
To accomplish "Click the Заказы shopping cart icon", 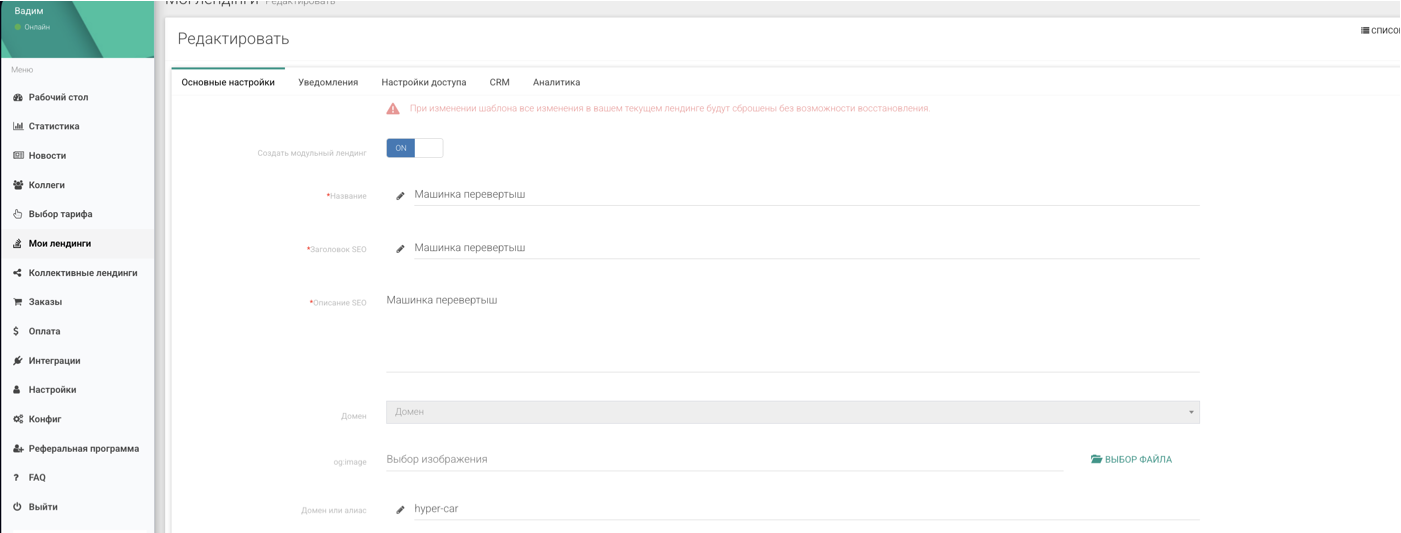I will point(18,302).
